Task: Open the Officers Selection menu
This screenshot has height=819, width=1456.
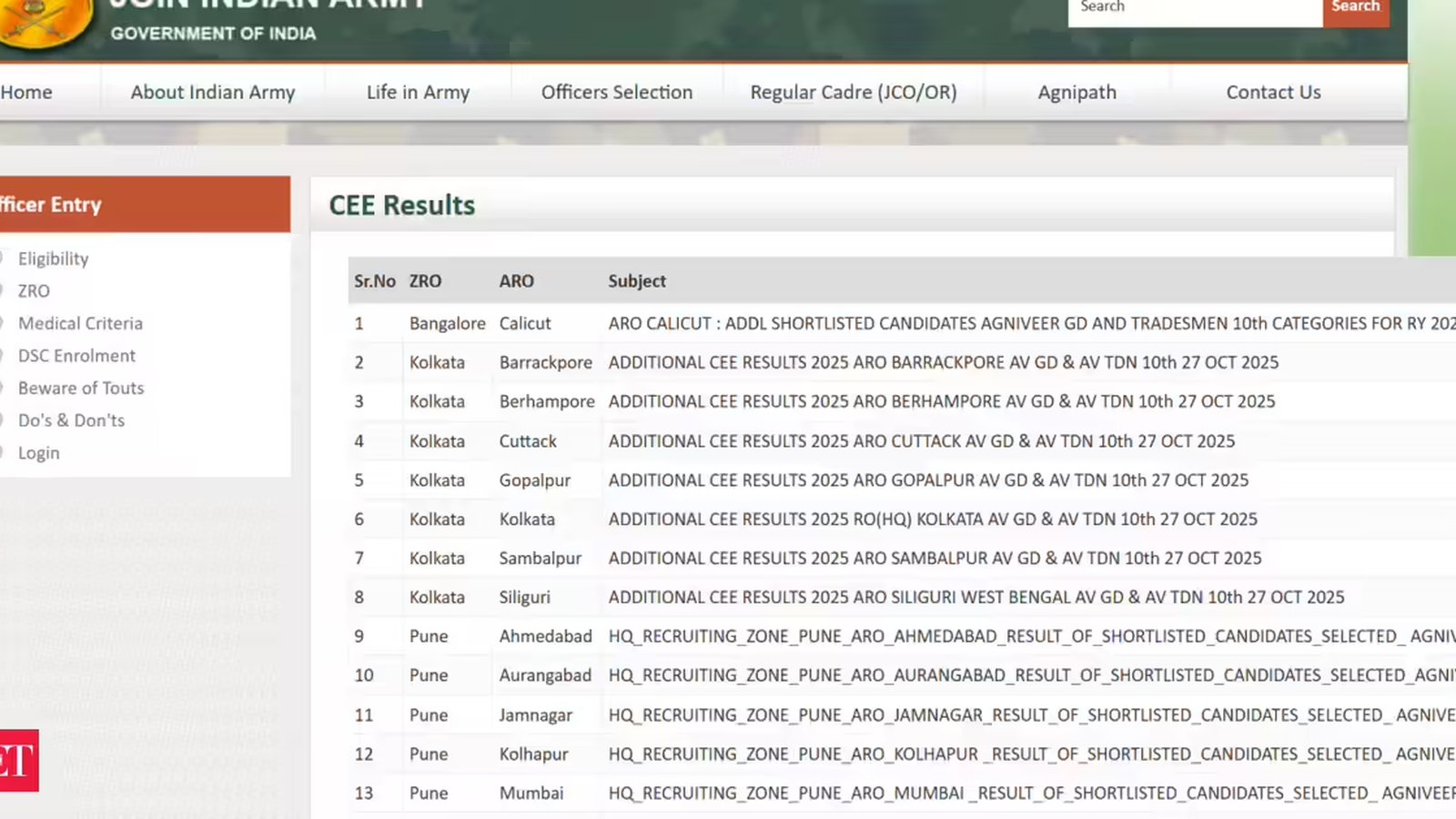Action: [617, 92]
